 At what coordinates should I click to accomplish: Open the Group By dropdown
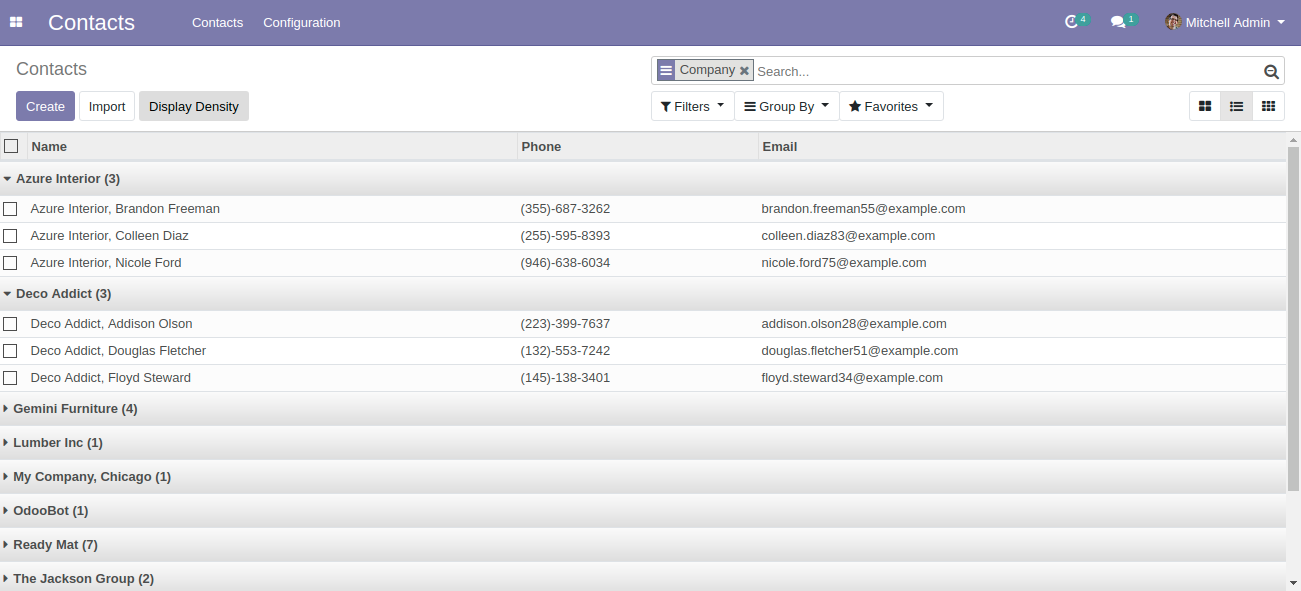click(786, 106)
